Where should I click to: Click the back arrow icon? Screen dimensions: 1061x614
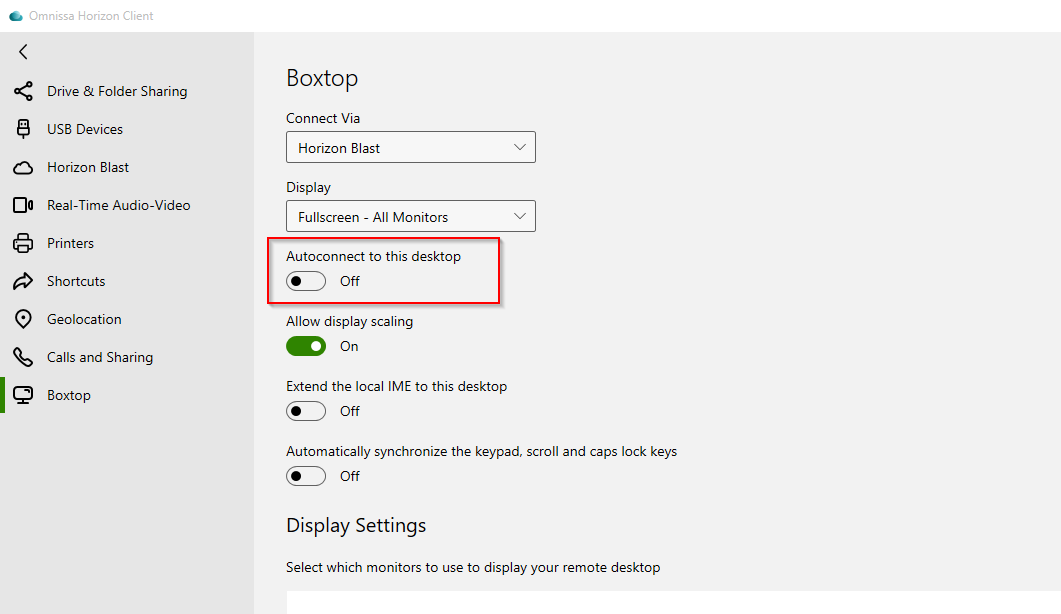(24, 51)
